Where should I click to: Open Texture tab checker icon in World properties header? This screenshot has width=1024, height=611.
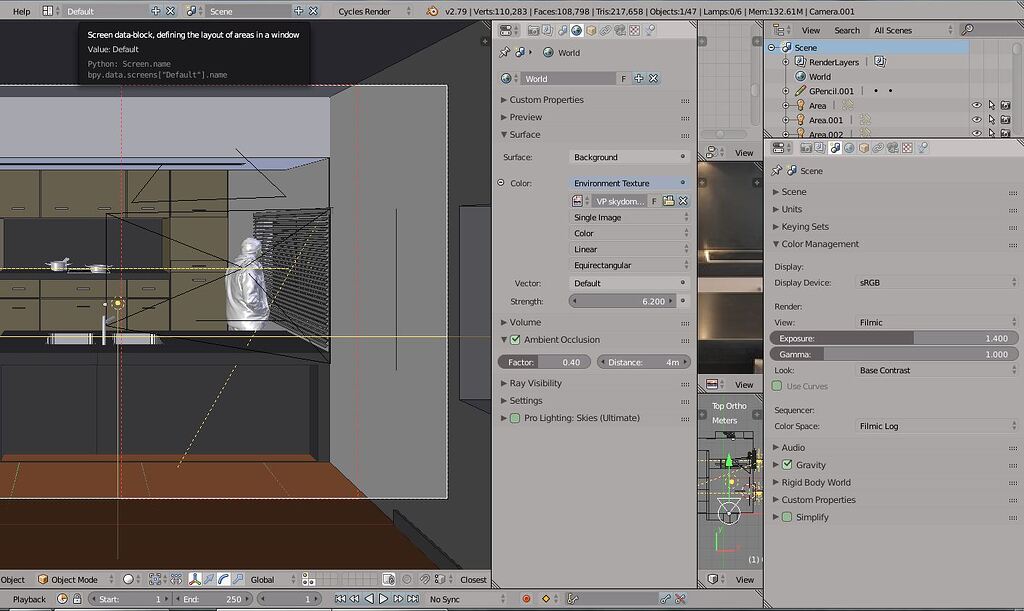coord(634,31)
